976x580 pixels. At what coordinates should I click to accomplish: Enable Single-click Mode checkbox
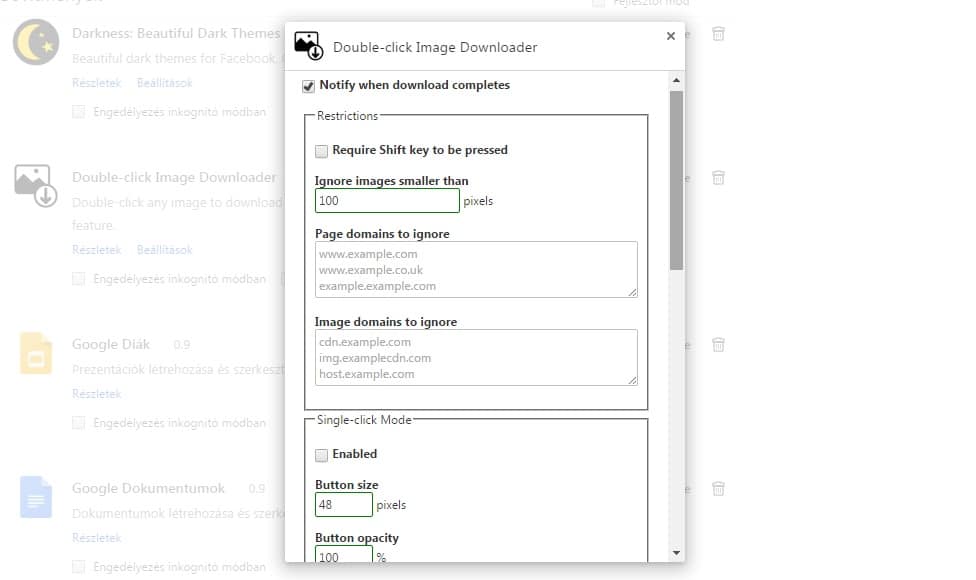tap(321, 455)
